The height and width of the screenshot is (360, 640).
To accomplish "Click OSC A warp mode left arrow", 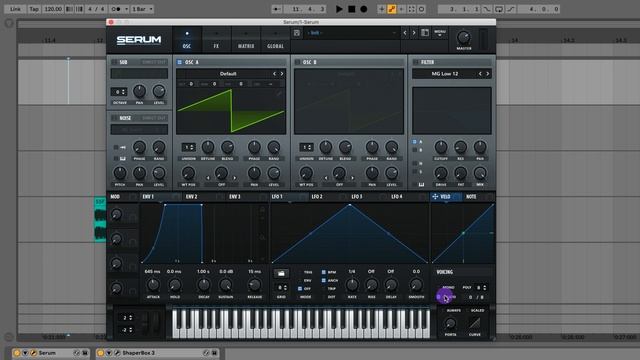I will point(208,178).
